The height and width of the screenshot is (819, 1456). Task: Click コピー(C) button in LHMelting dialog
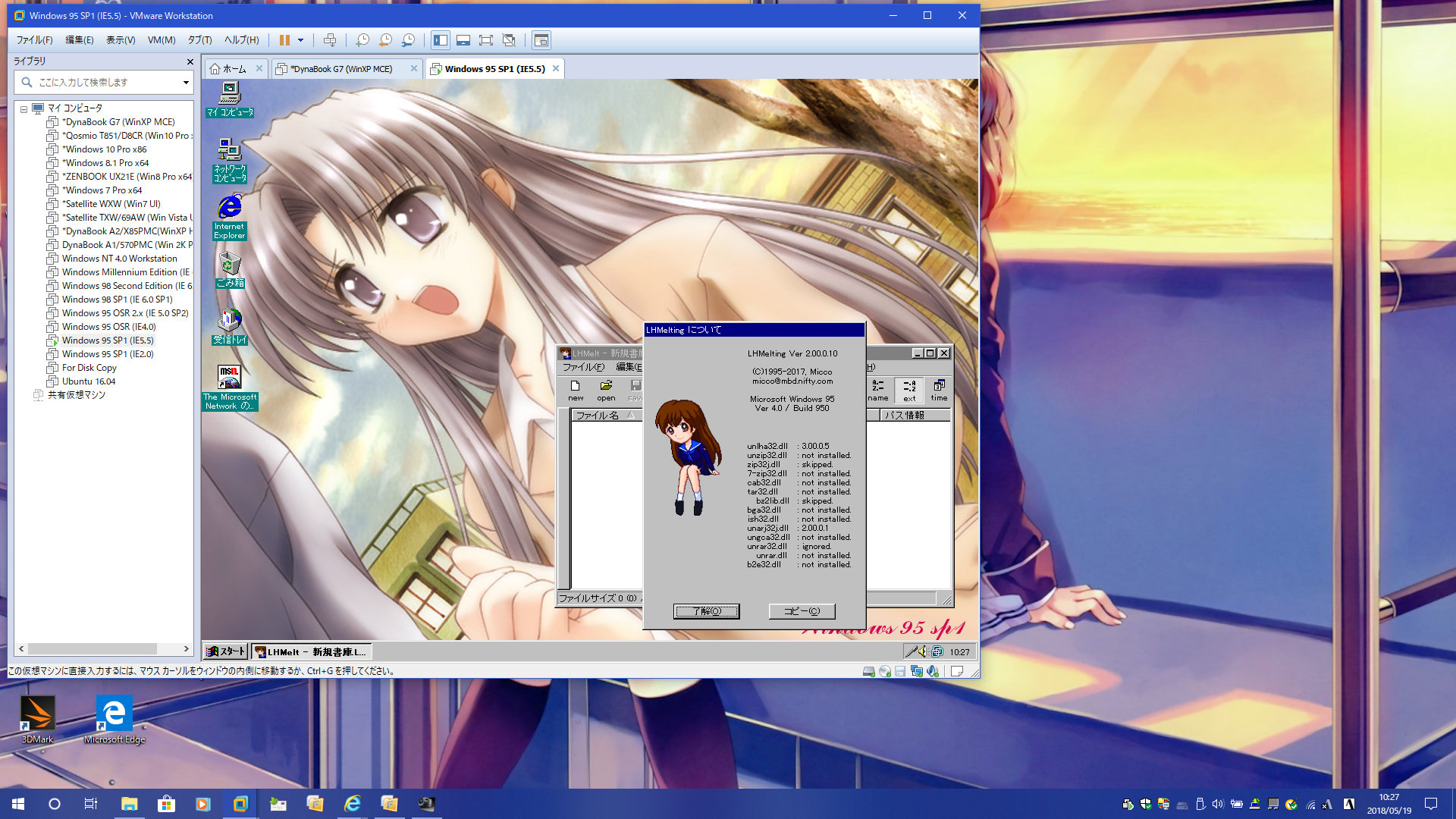click(802, 611)
